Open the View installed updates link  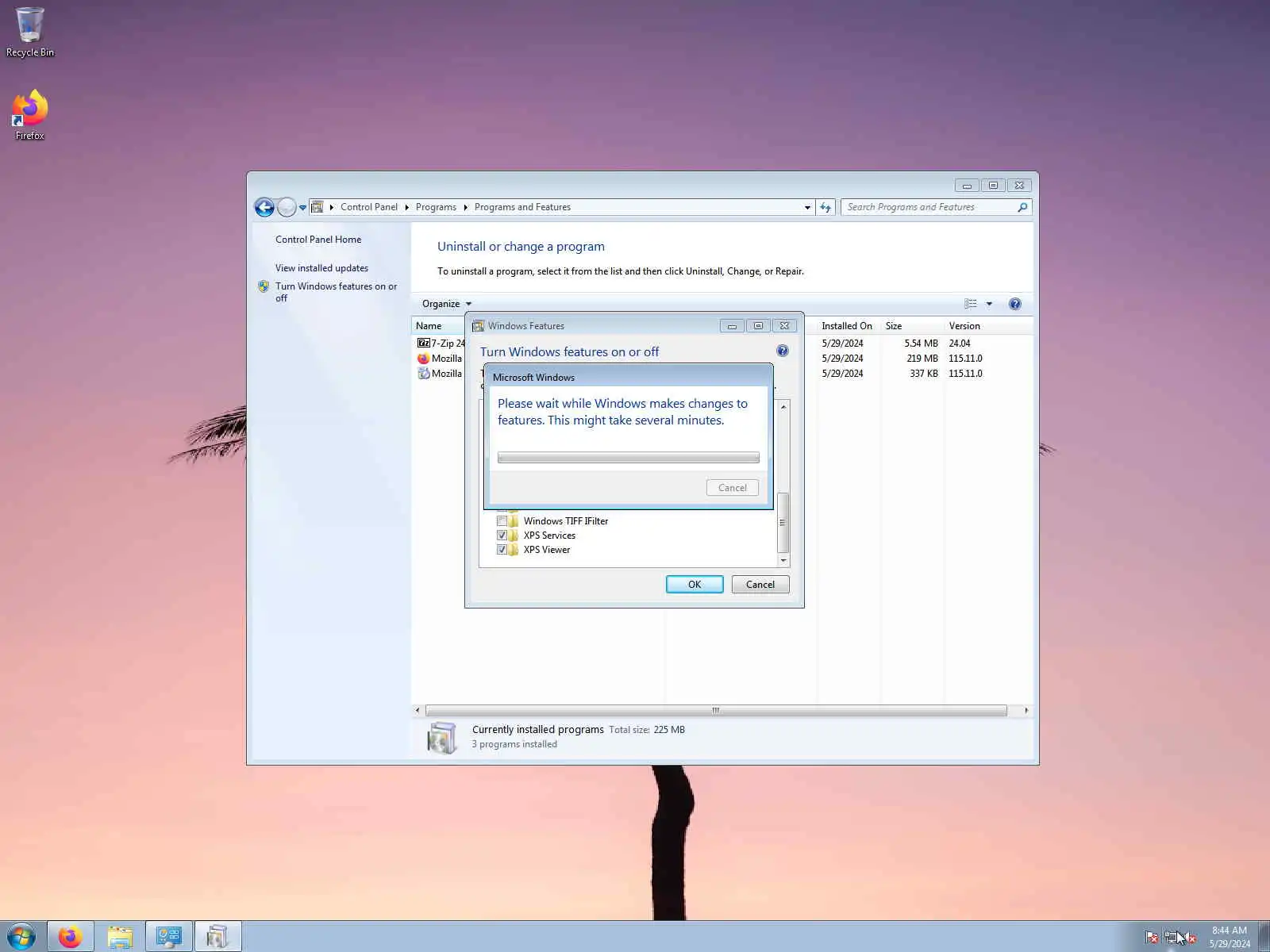(321, 268)
